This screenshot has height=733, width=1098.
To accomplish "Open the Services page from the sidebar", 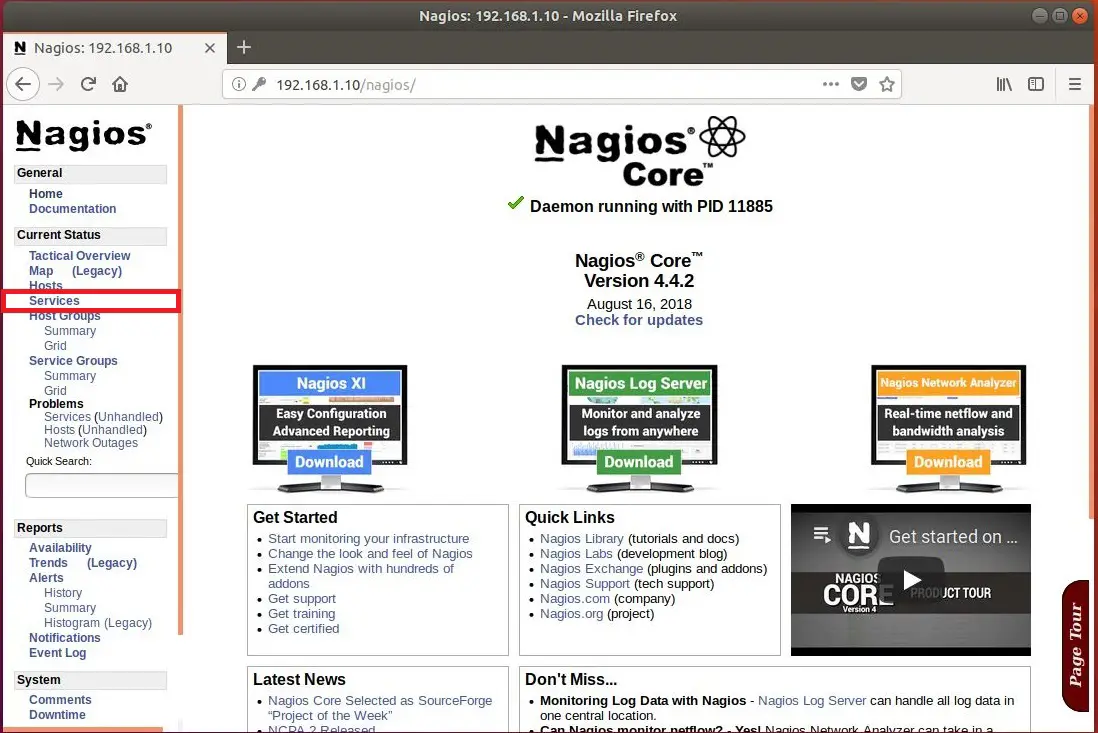I will pyautogui.click(x=56, y=300).
